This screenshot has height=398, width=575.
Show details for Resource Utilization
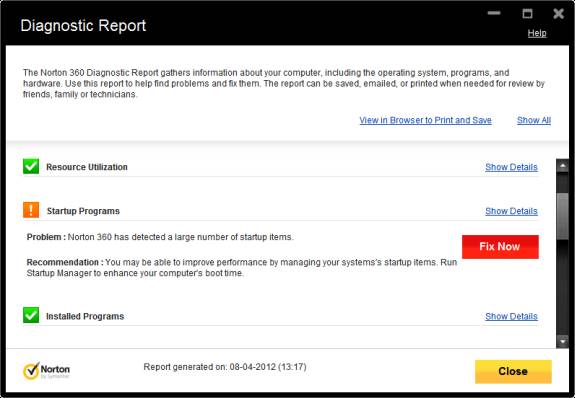click(x=511, y=167)
